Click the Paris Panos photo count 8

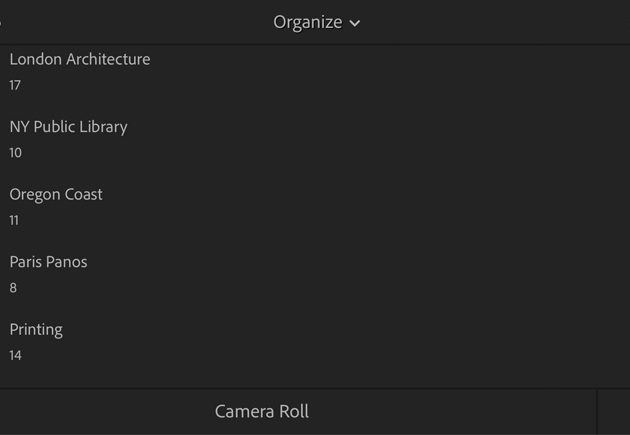[x=13, y=288]
